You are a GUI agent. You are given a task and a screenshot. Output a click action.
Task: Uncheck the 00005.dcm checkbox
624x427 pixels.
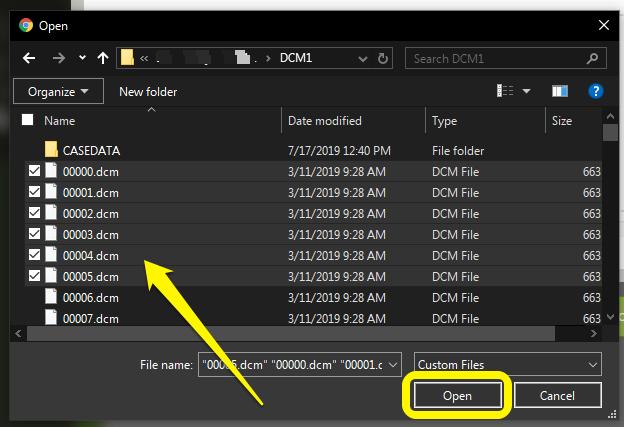point(35,275)
